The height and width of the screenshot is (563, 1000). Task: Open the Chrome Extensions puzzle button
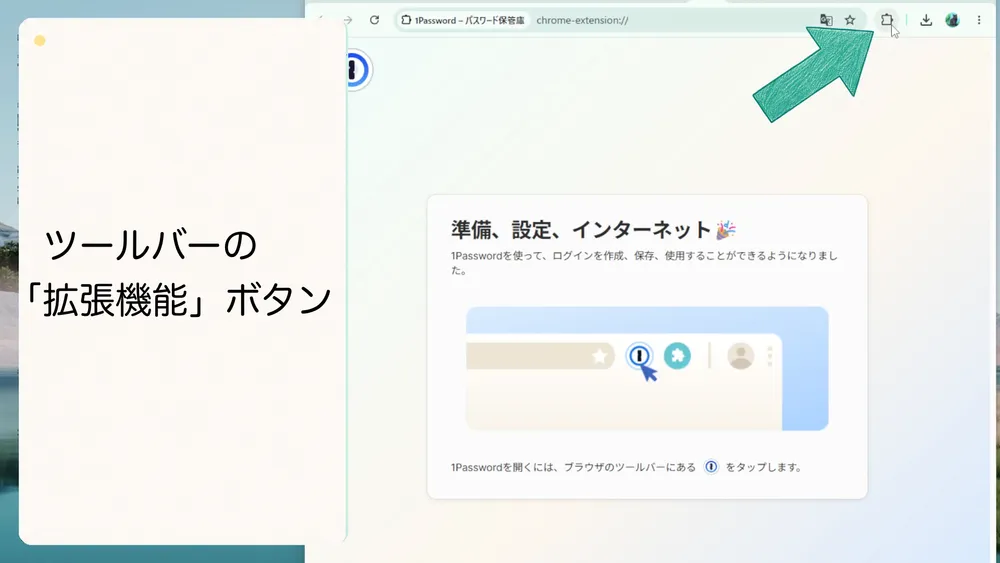[x=886, y=20]
